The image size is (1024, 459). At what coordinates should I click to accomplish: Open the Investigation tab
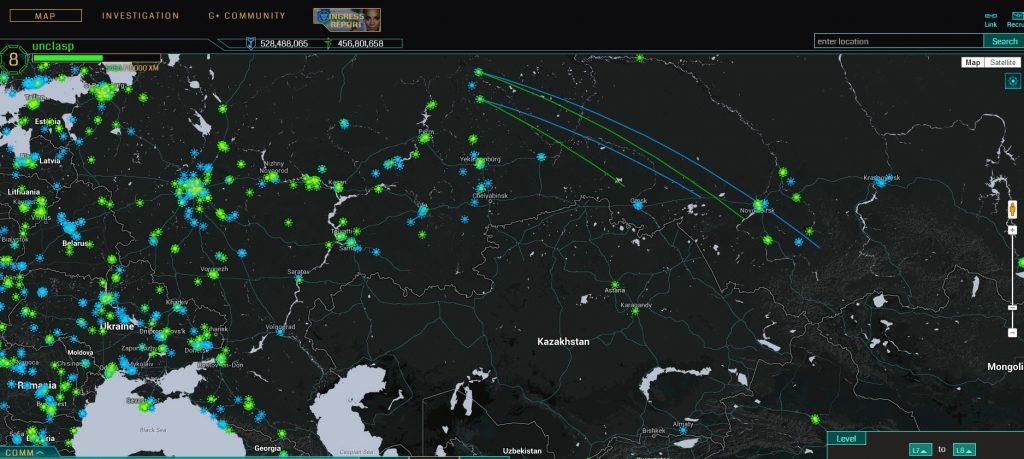[140, 16]
